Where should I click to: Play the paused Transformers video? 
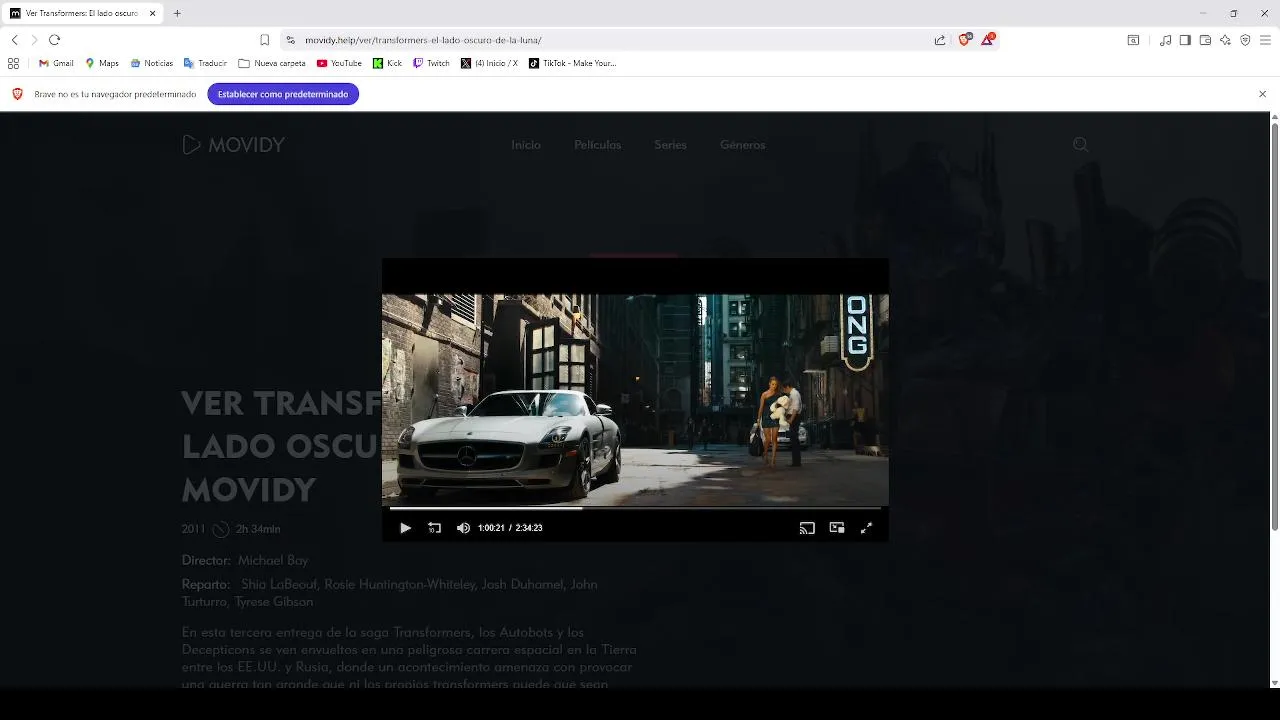[405, 528]
